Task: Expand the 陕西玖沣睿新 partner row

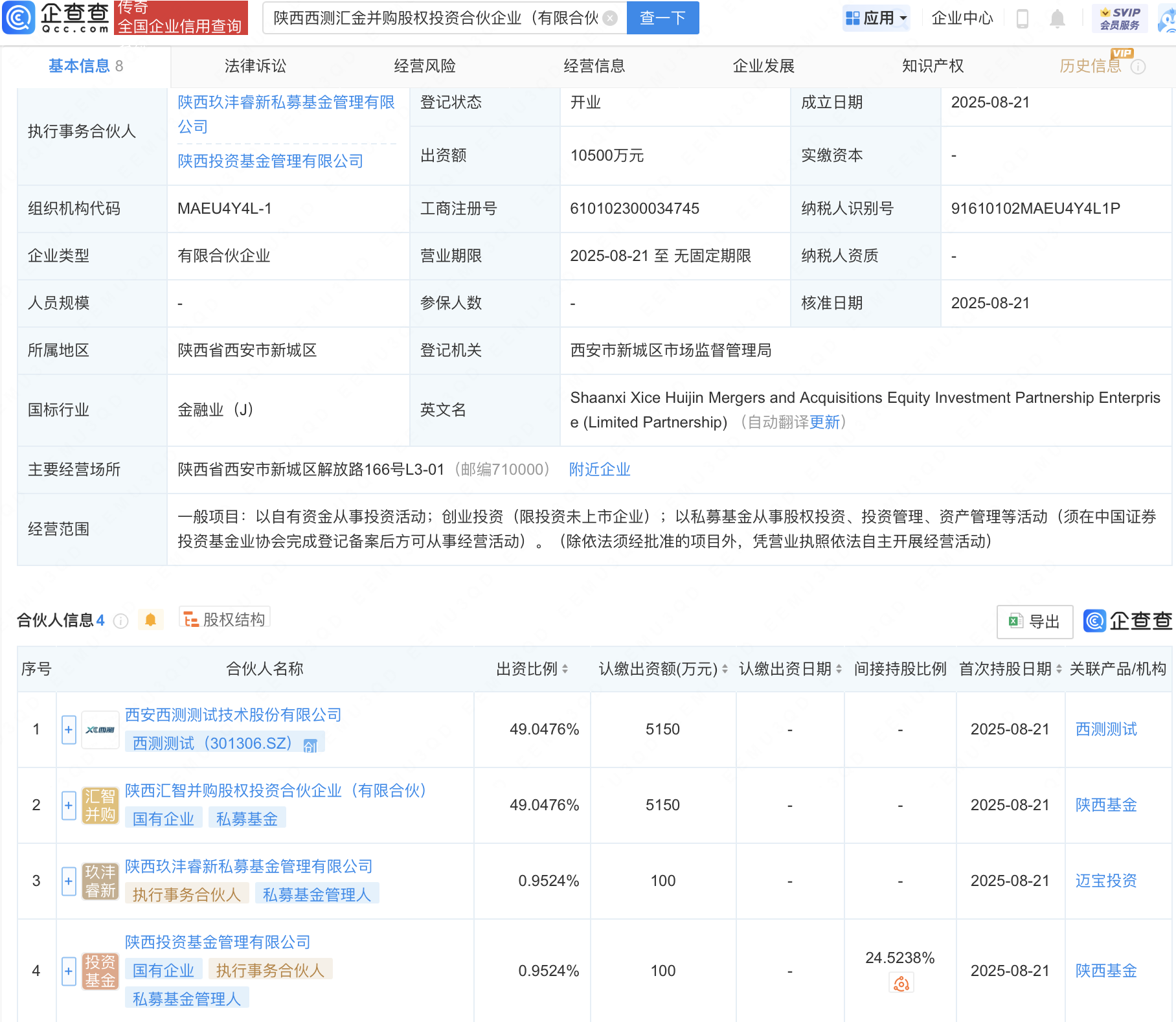Action: click(69, 881)
